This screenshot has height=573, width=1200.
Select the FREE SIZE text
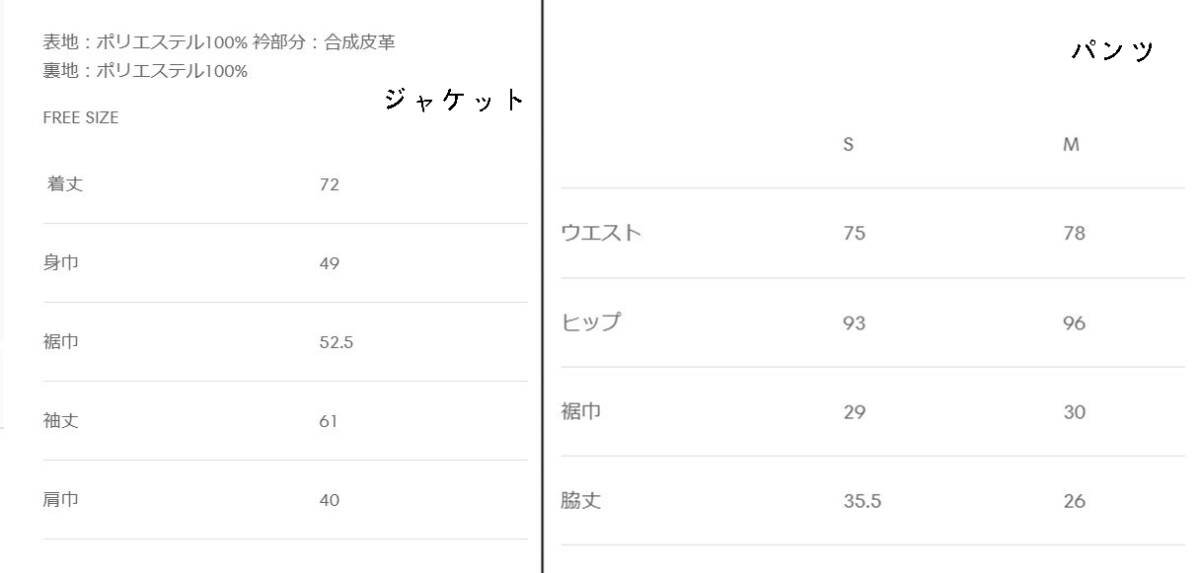click(81, 118)
